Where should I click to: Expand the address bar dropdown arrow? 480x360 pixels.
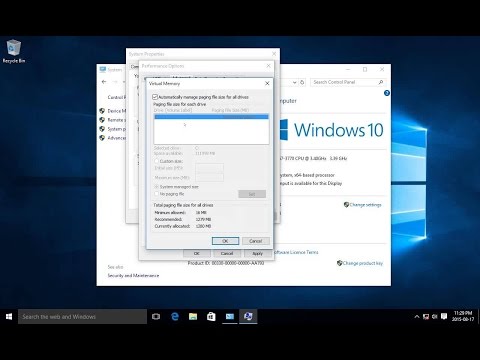click(x=294, y=82)
